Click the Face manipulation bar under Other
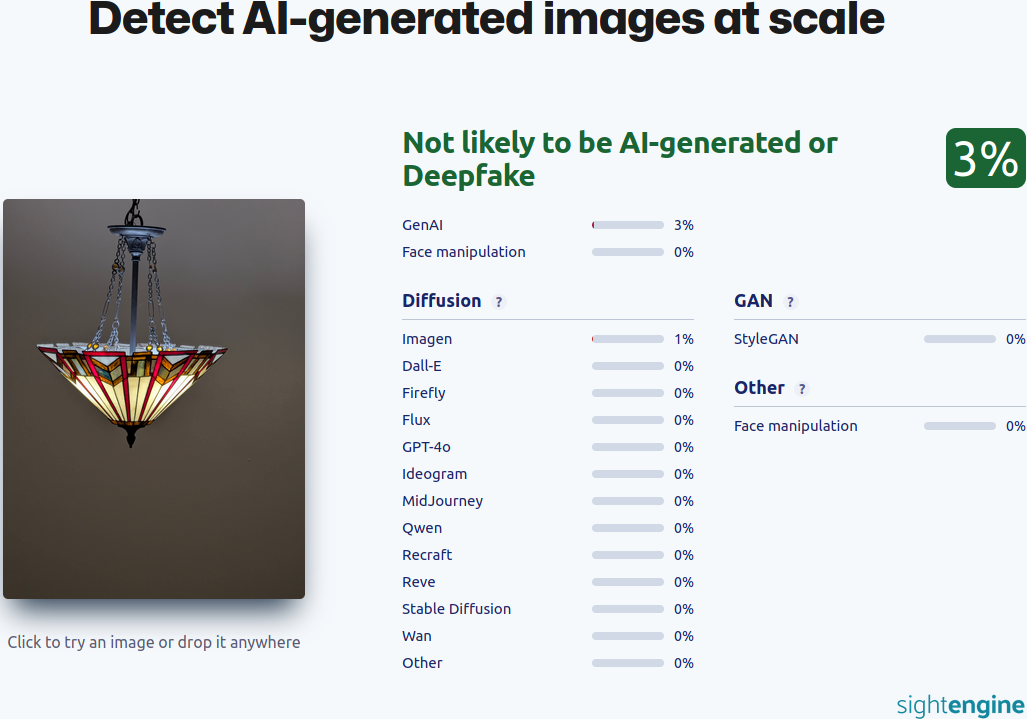 click(960, 426)
